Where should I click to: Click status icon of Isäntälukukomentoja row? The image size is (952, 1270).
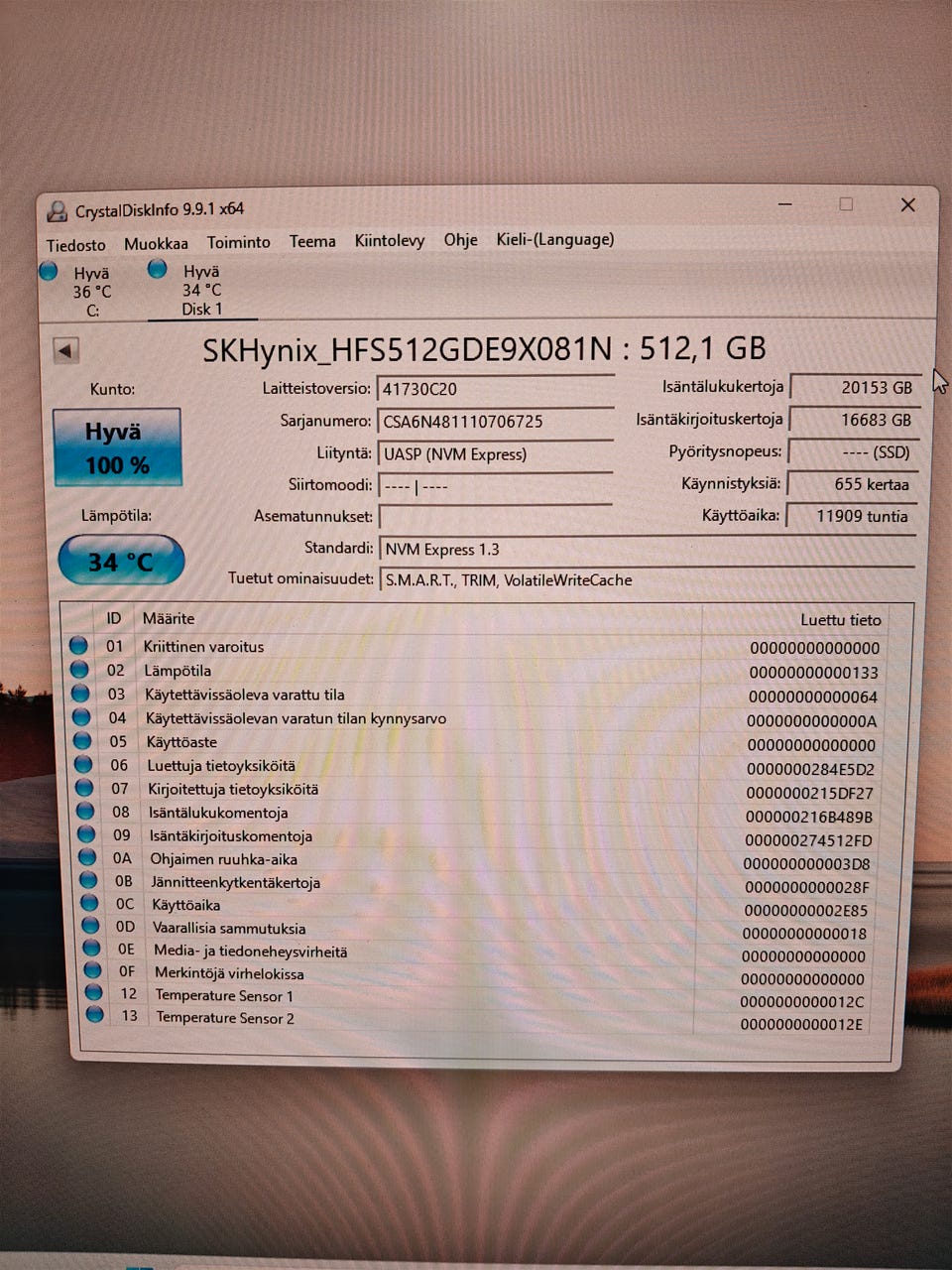[85, 812]
